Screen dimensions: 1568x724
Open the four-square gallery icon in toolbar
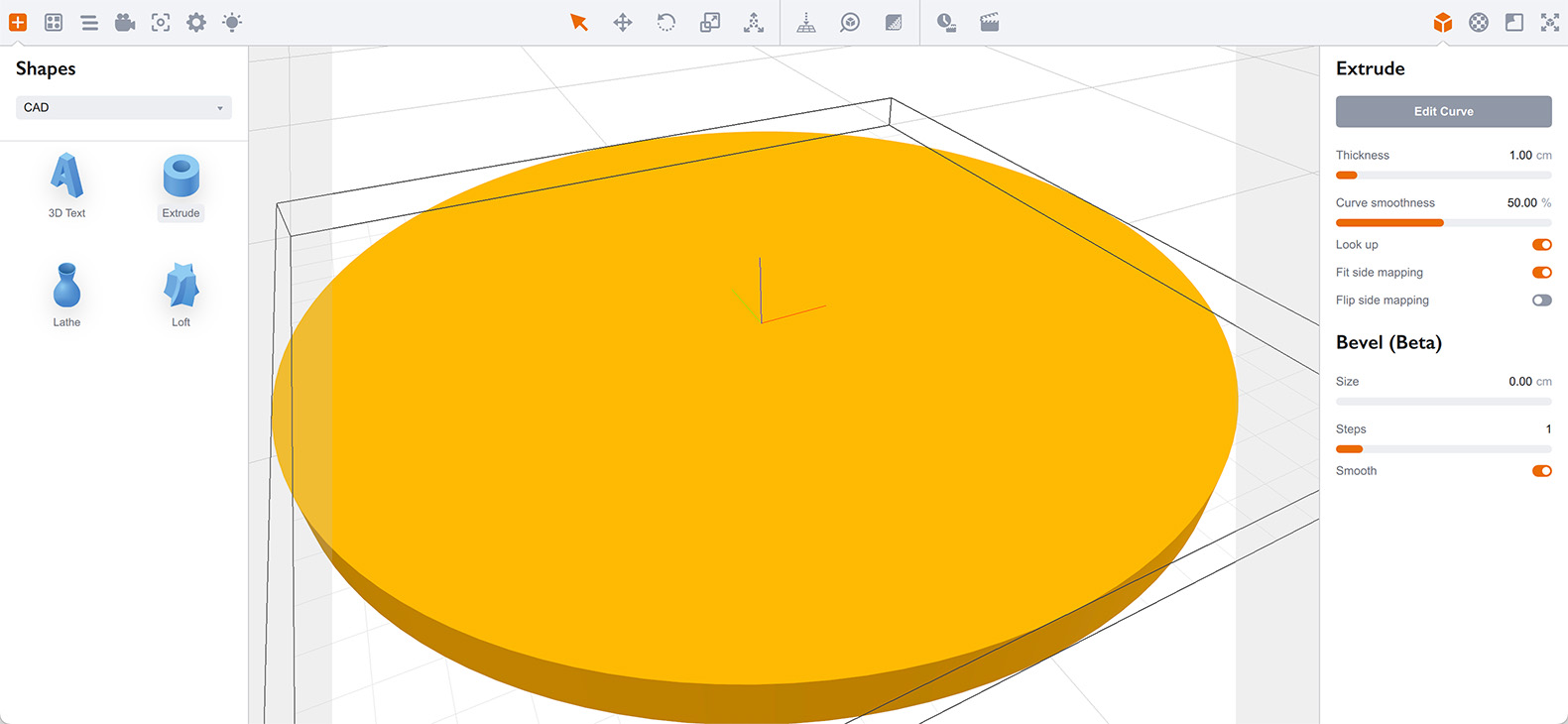(x=54, y=22)
